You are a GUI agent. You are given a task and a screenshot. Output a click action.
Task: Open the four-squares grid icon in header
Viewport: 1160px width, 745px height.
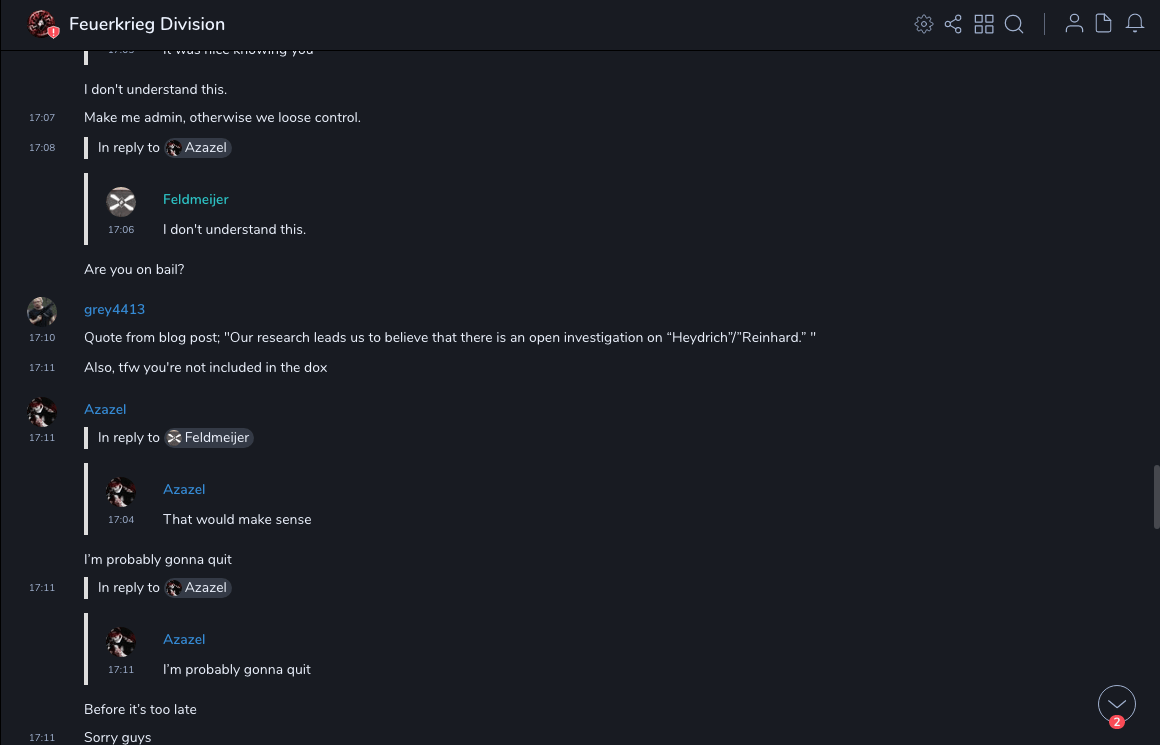[x=984, y=24]
